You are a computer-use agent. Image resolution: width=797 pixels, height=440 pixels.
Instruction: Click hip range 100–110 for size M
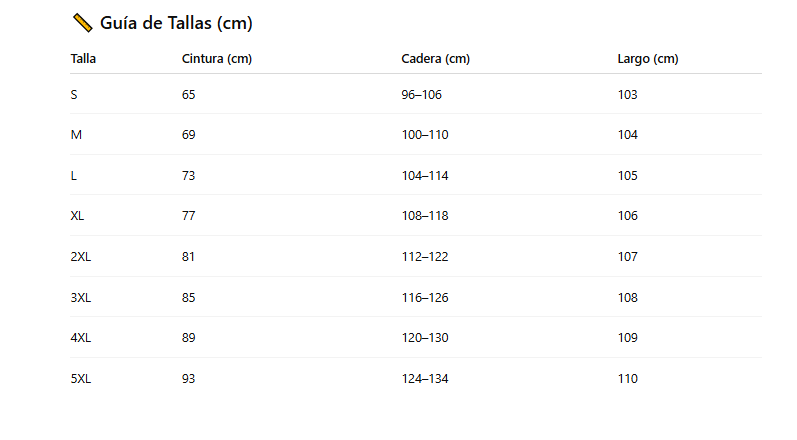(x=425, y=135)
